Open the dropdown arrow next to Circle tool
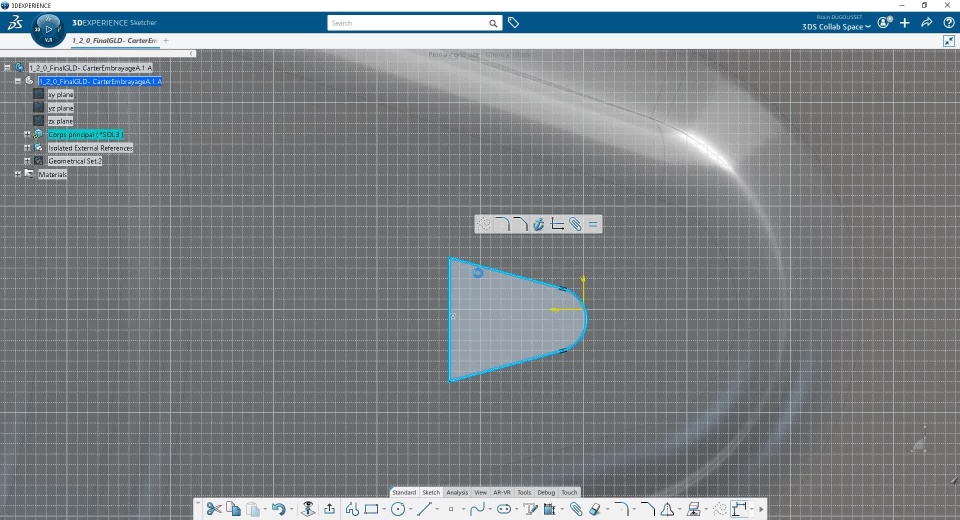960x520 pixels. (410, 510)
